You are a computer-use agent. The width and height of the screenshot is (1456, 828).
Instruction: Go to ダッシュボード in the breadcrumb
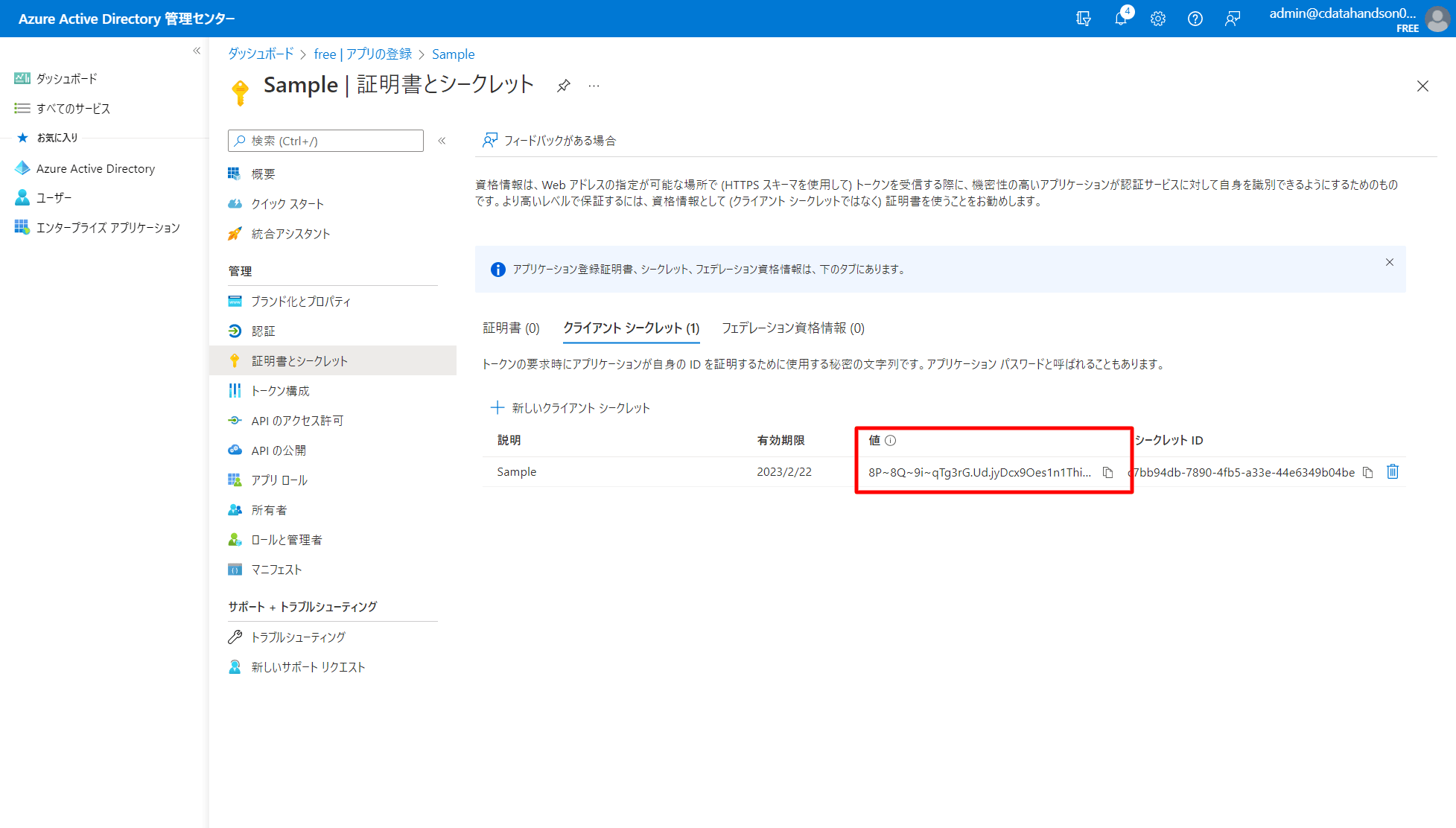pyautogui.click(x=261, y=54)
